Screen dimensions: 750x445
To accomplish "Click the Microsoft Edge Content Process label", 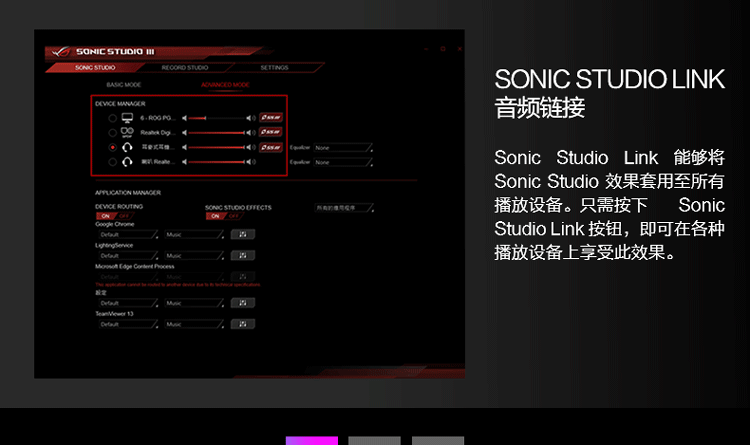I will tap(135, 266).
